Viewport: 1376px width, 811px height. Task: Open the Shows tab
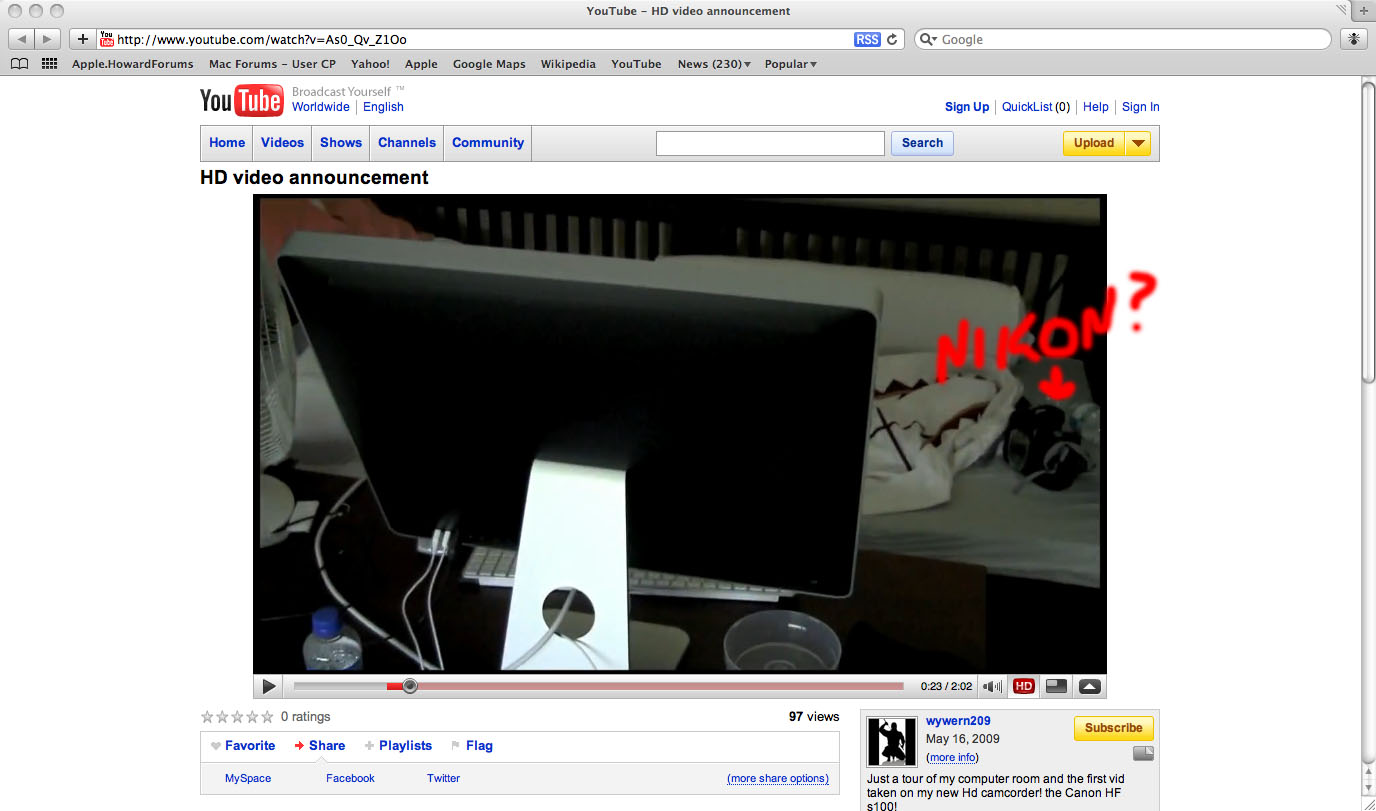(x=341, y=143)
